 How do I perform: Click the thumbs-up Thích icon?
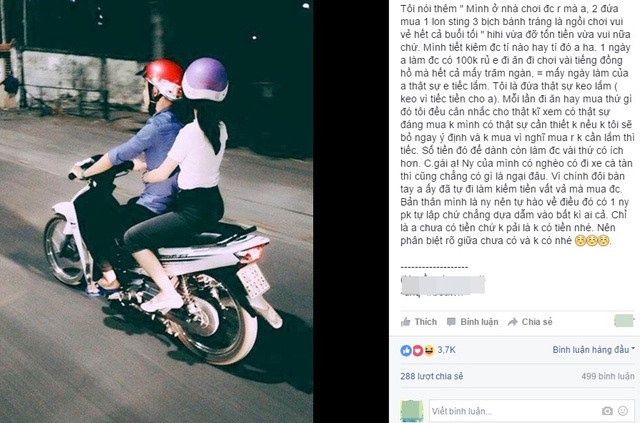click(406, 322)
